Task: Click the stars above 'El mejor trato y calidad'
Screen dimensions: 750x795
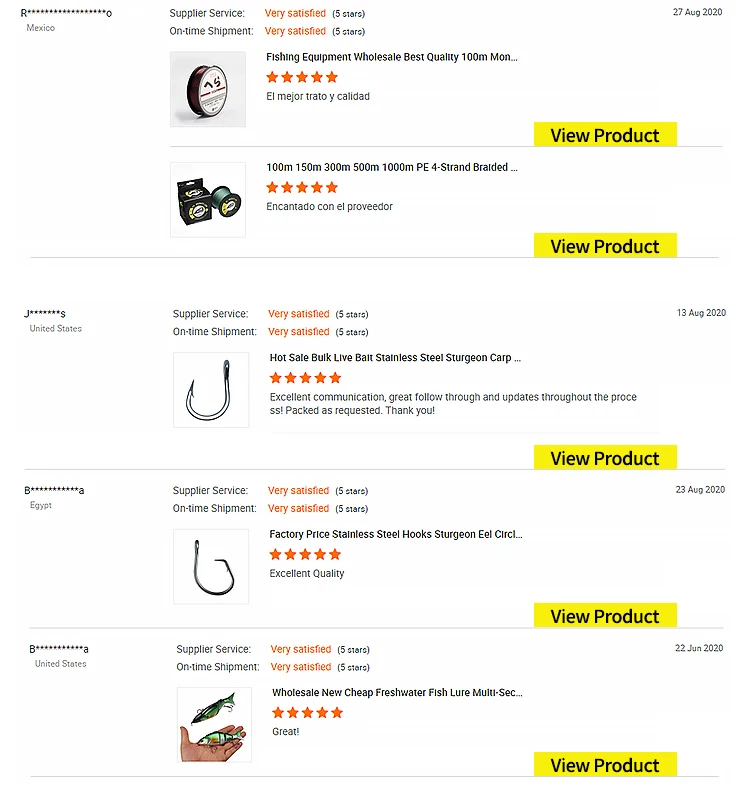Action: tap(302, 77)
